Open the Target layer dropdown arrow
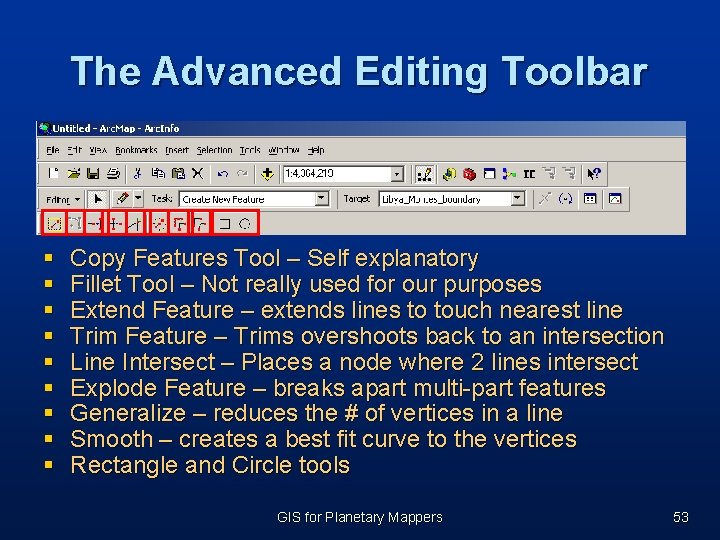This screenshot has width=720, height=540. pos(518,199)
